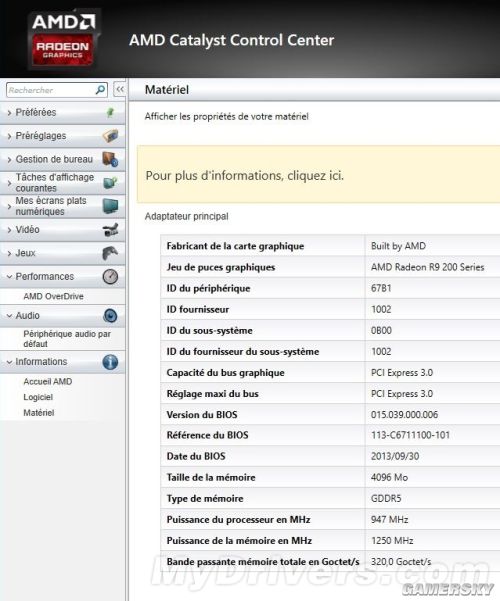The width and height of the screenshot is (500, 601).
Task: Click the Mes écrans plats numériques monitor icon
Action: click(x=110, y=206)
